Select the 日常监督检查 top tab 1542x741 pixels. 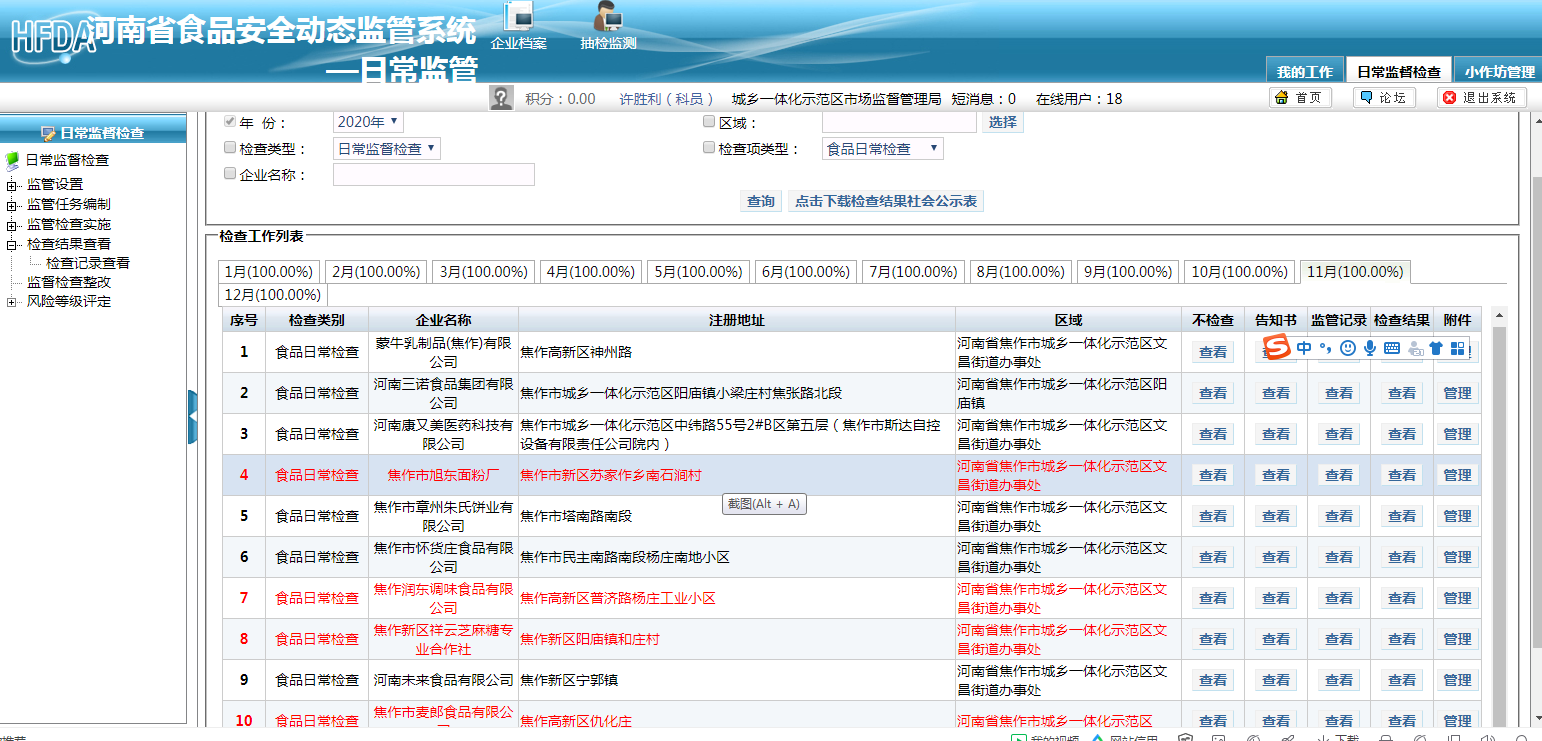(1398, 71)
